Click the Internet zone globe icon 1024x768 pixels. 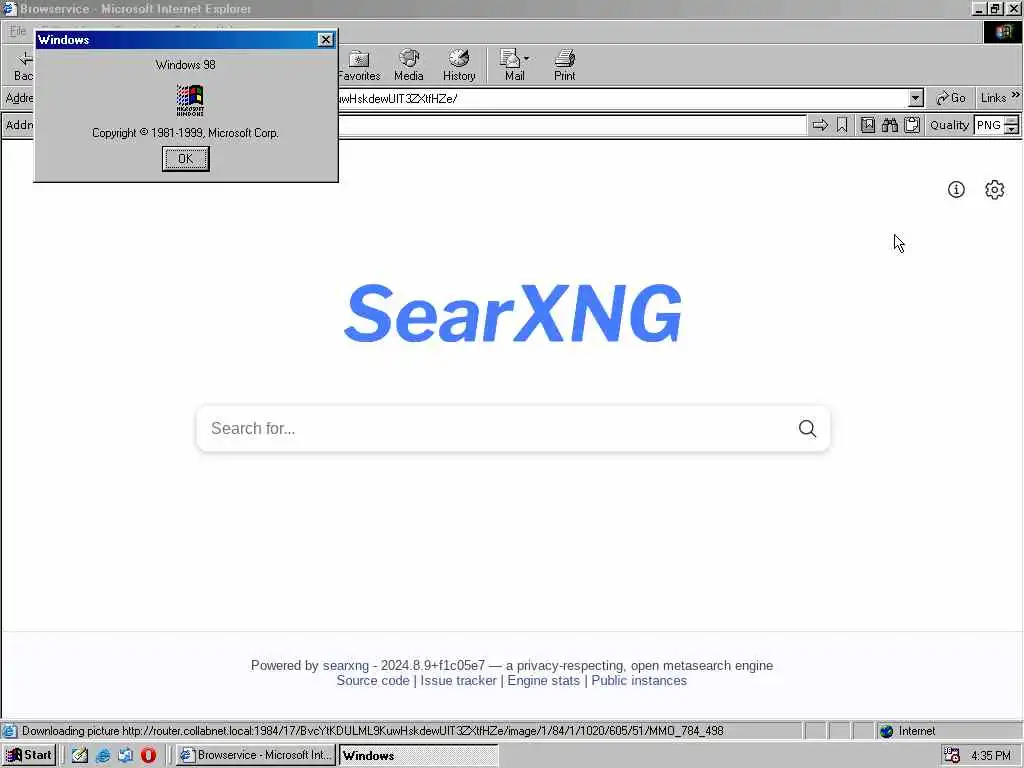pyautogui.click(x=886, y=731)
